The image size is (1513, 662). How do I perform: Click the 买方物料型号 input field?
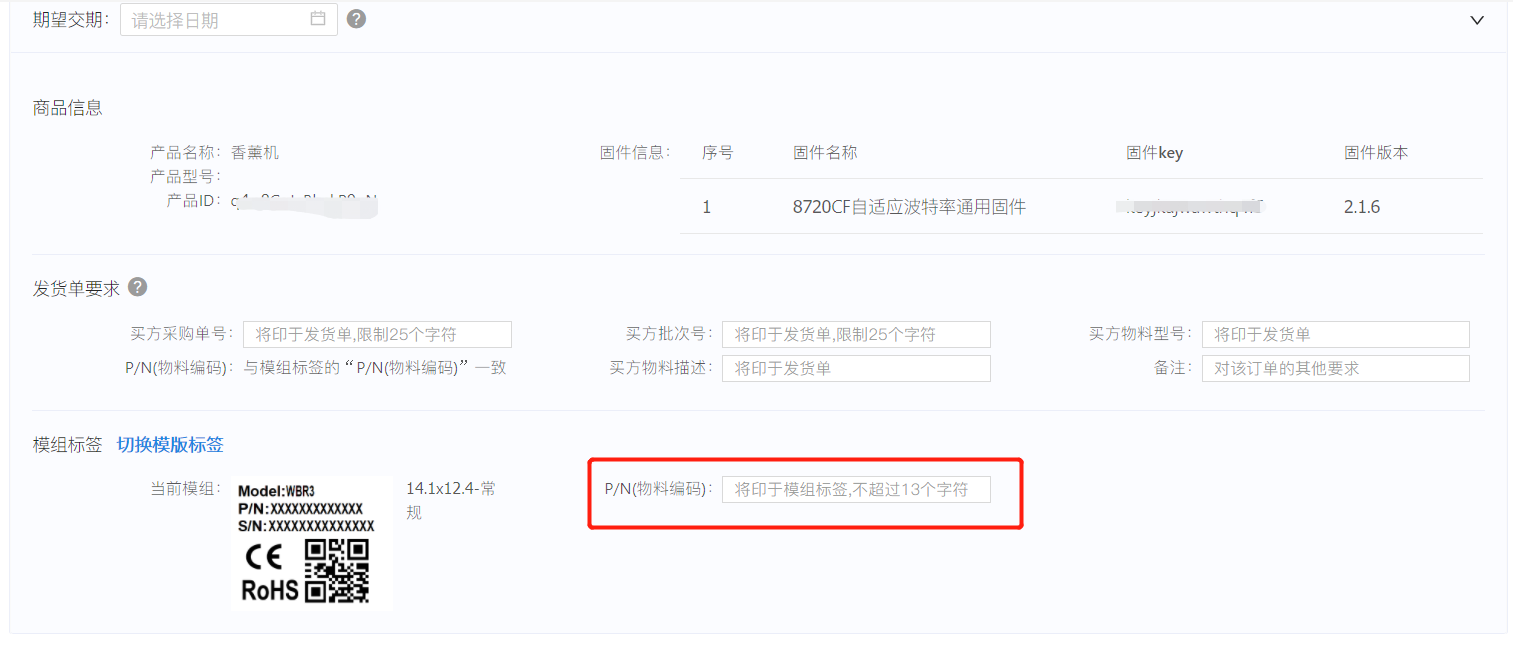[1336, 334]
